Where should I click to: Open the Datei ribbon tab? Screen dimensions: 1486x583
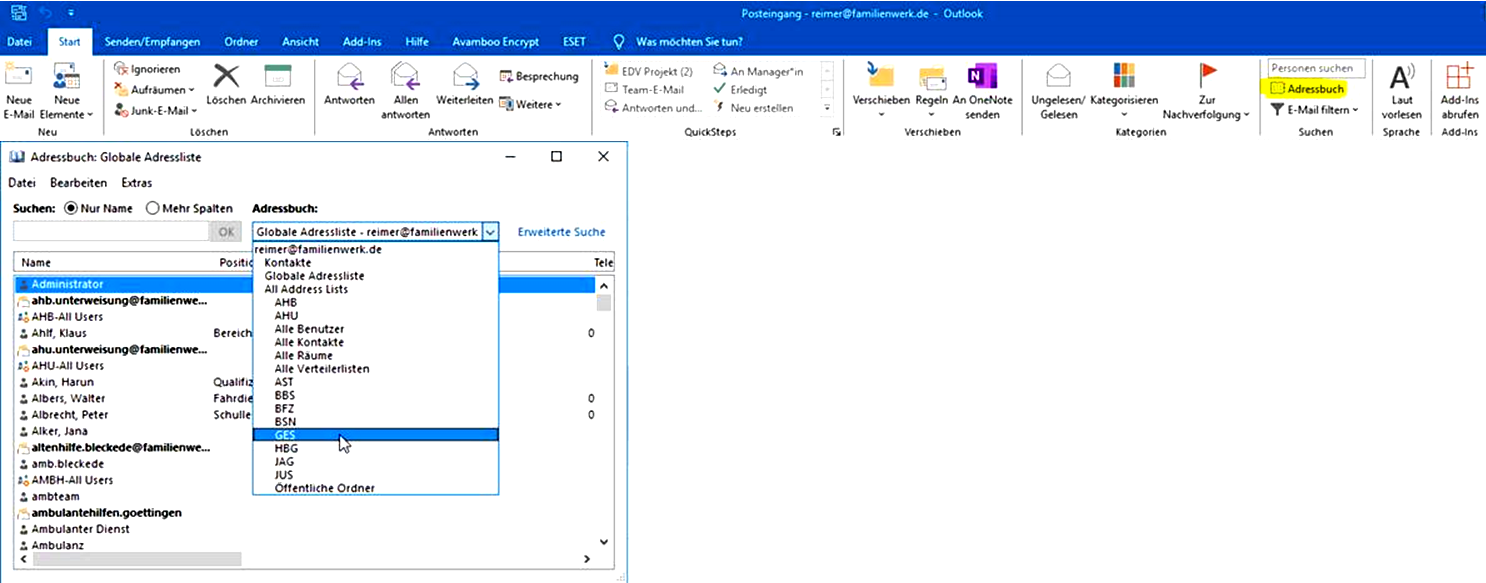pos(20,42)
